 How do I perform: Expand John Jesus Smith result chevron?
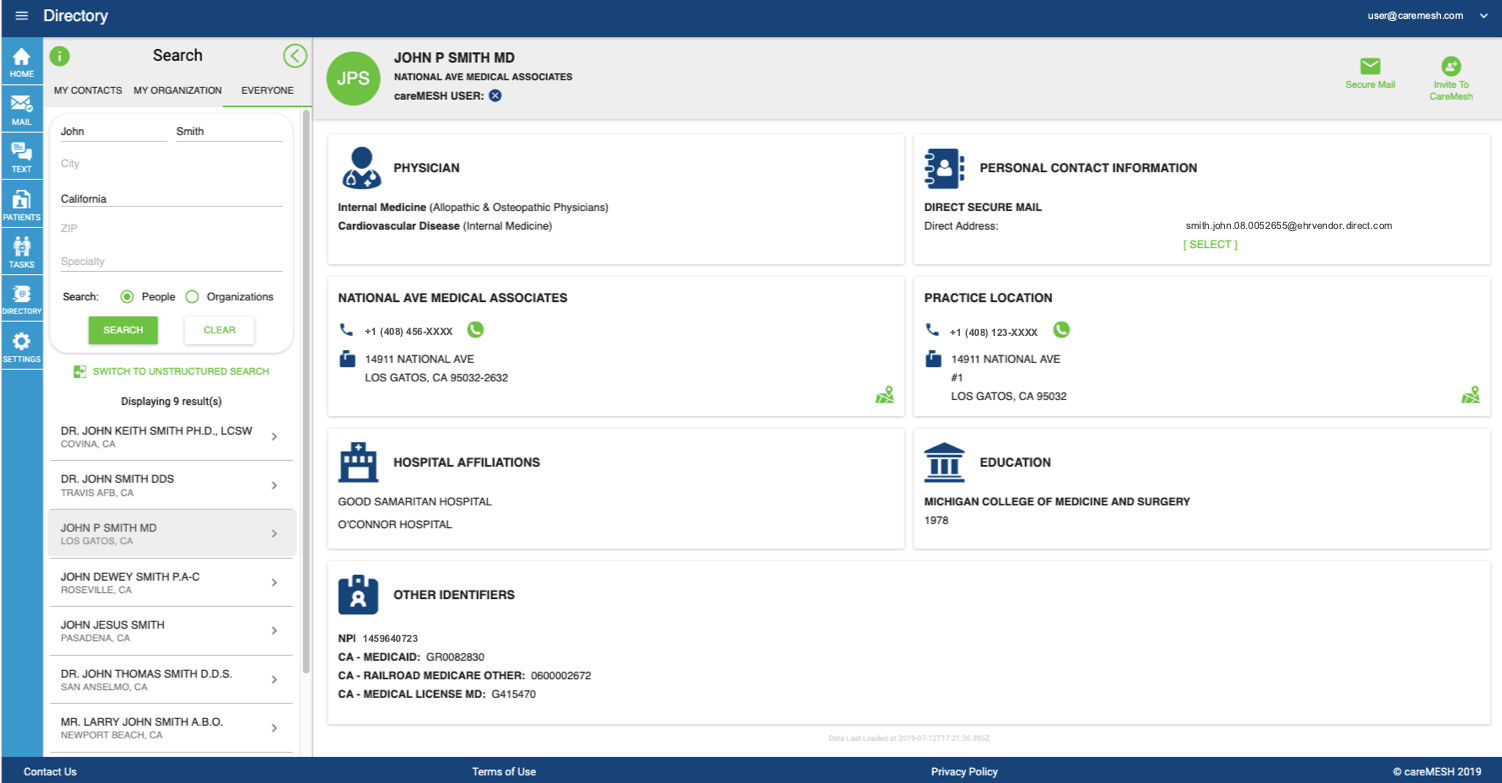pos(274,631)
